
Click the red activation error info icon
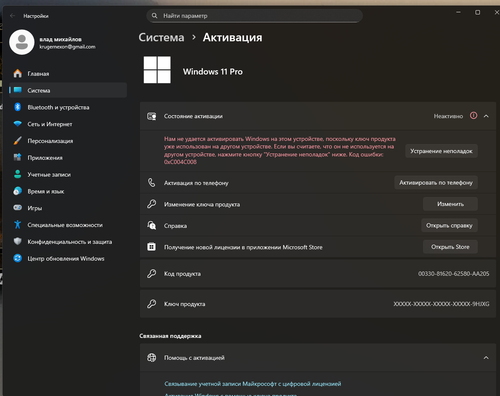pyautogui.click(x=473, y=116)
